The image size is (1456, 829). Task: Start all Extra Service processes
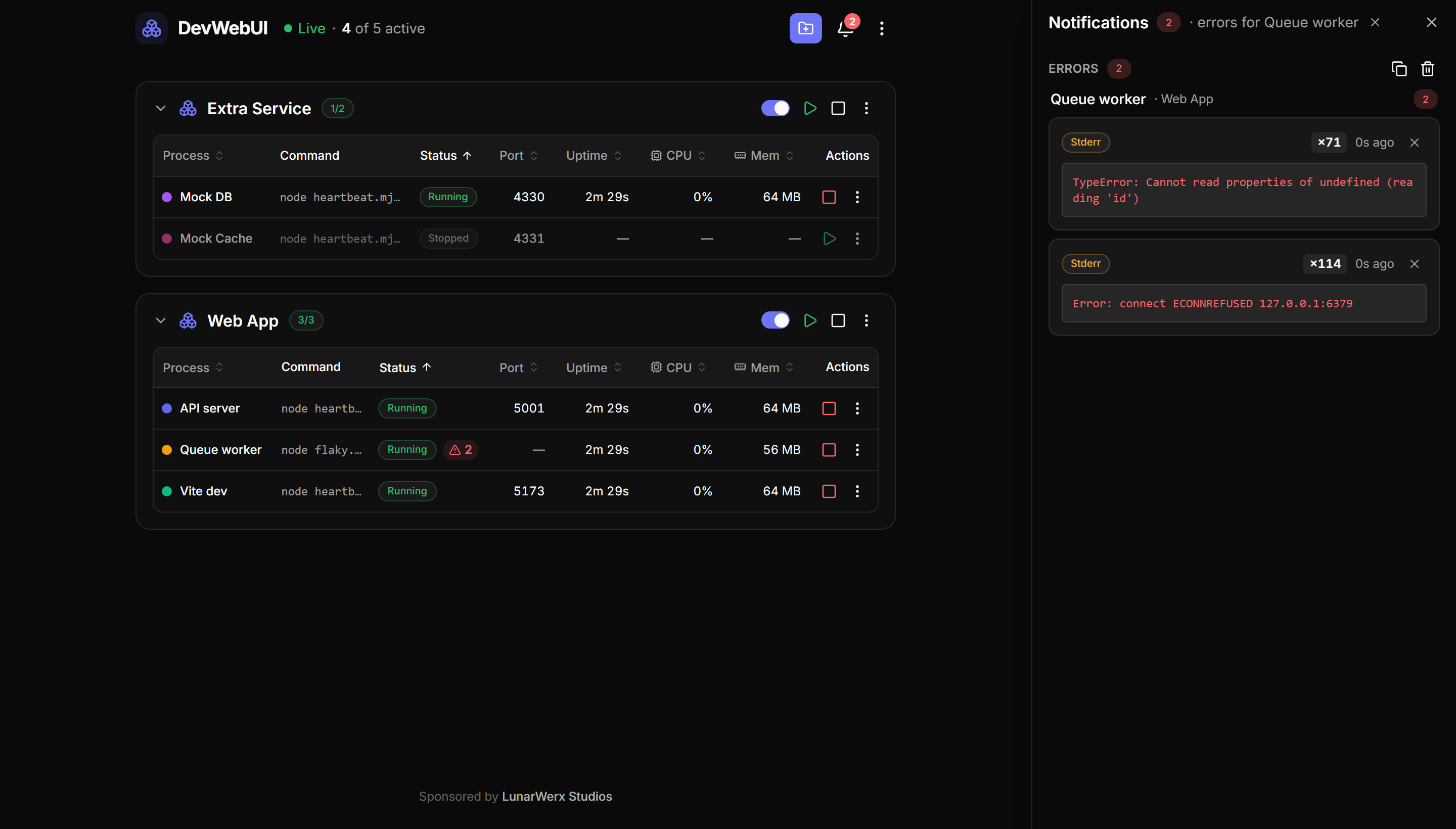[x=810, y=108]
